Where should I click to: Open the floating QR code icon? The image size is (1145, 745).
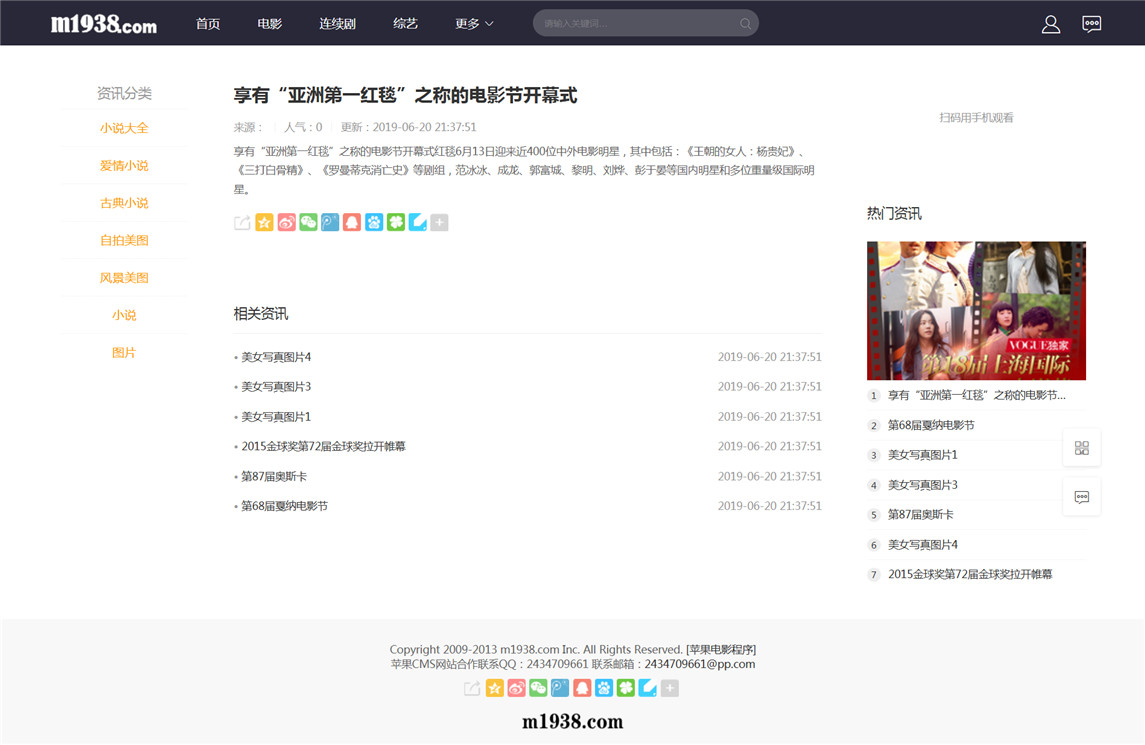(1081, 448)
